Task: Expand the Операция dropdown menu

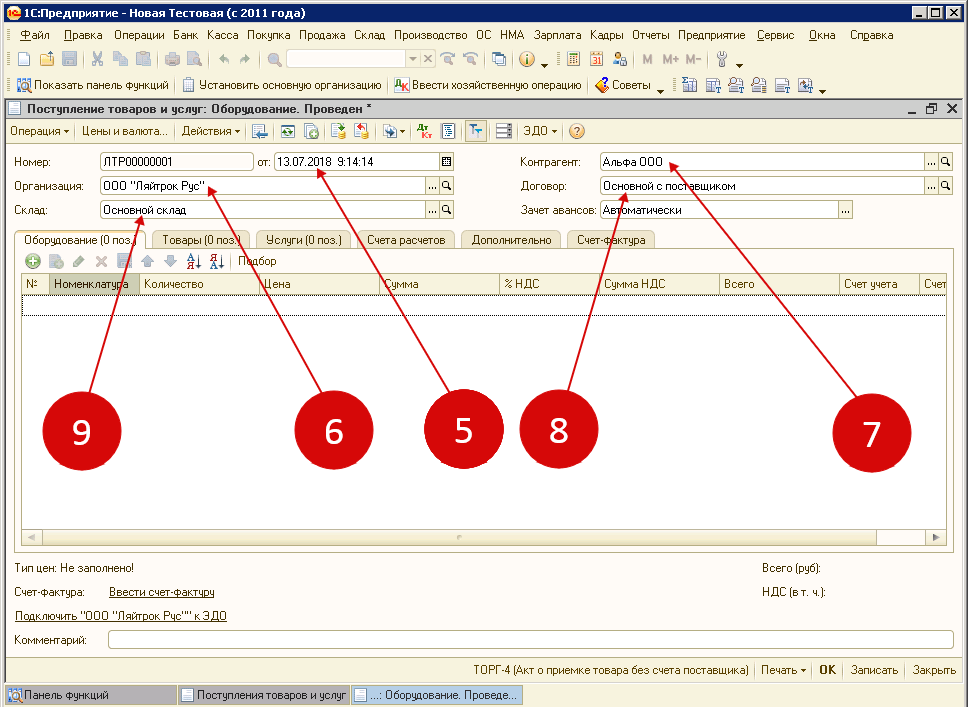Action: (39, 131)
